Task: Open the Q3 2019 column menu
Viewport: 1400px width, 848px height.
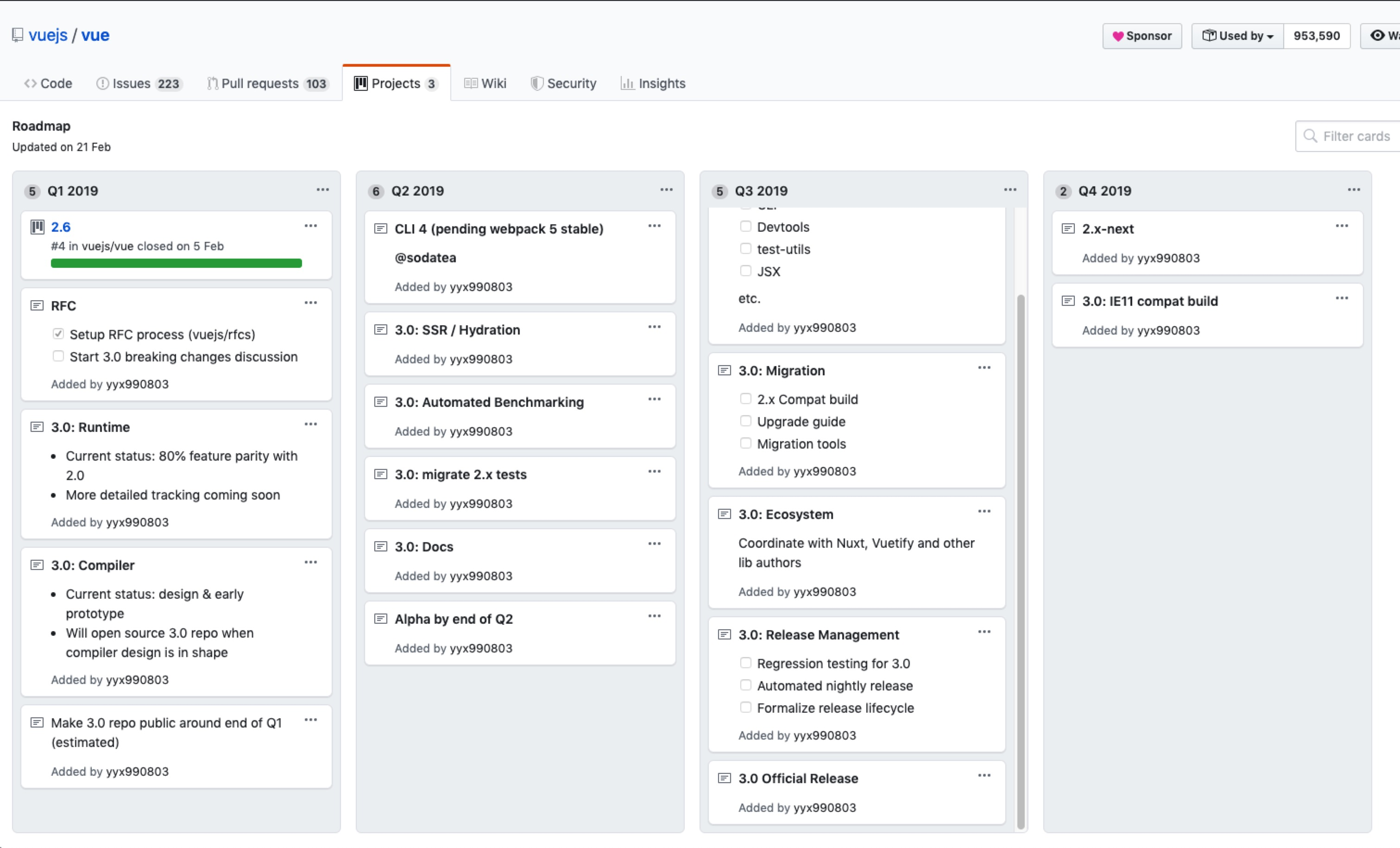Action: click(1010, 190)
